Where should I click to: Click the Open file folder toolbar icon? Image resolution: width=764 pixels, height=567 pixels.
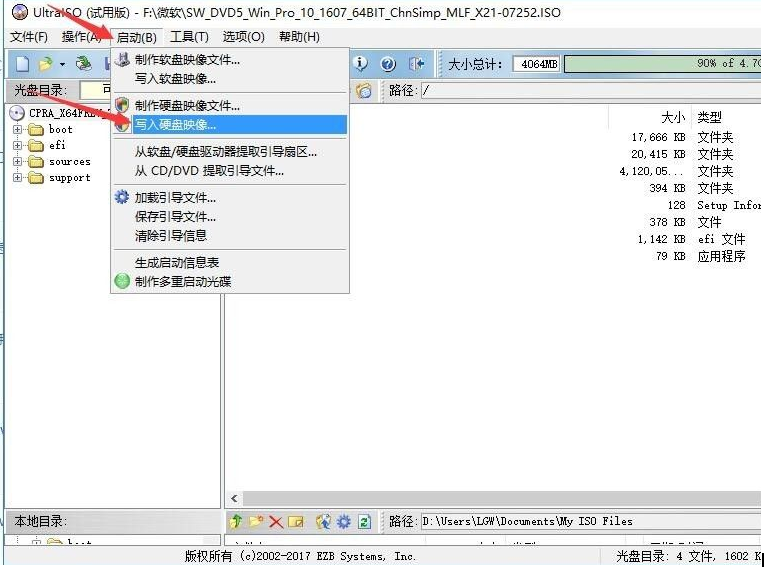click(x=45, y=64)
